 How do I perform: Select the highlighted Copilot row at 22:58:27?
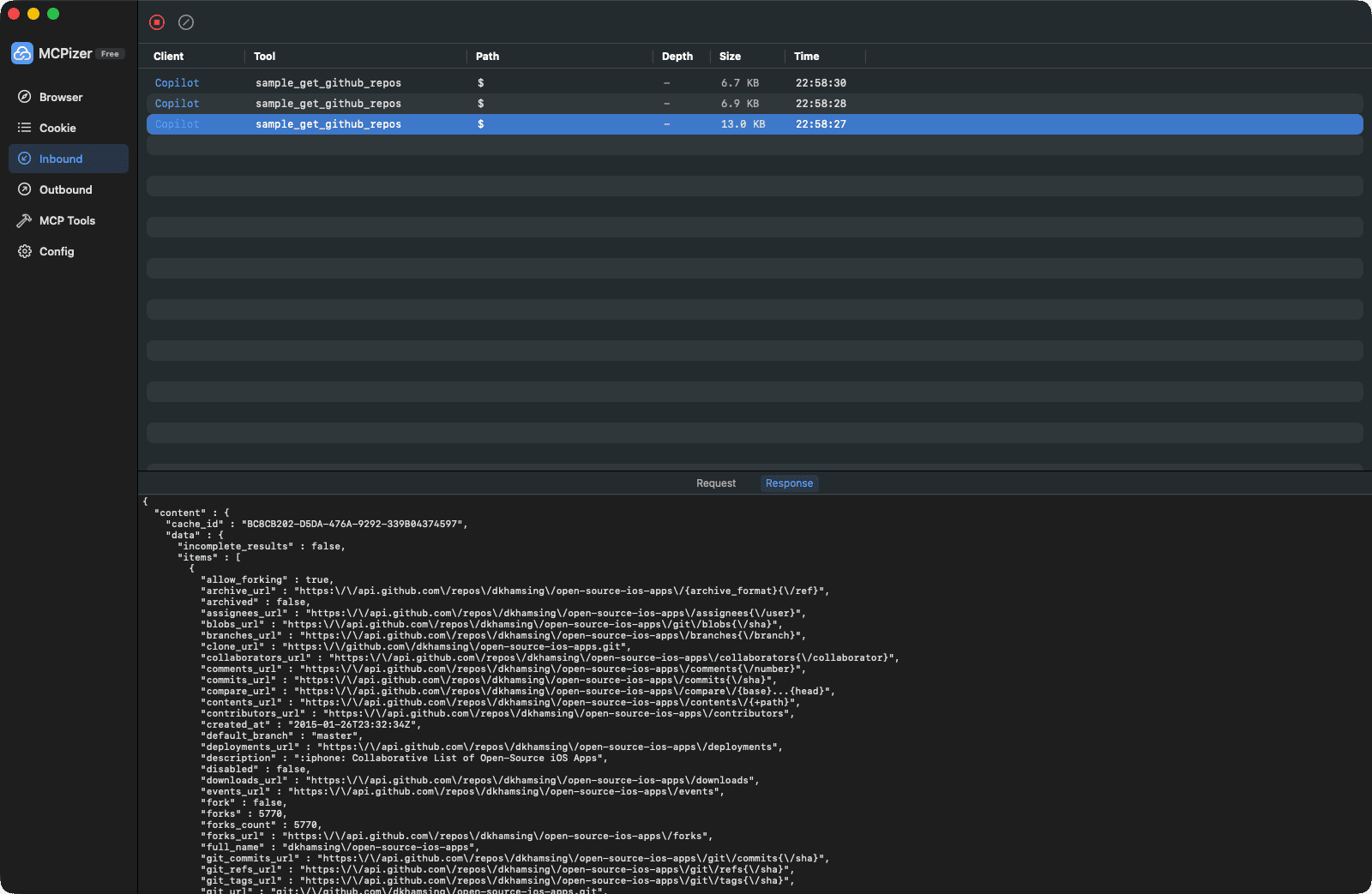(755, 124)
